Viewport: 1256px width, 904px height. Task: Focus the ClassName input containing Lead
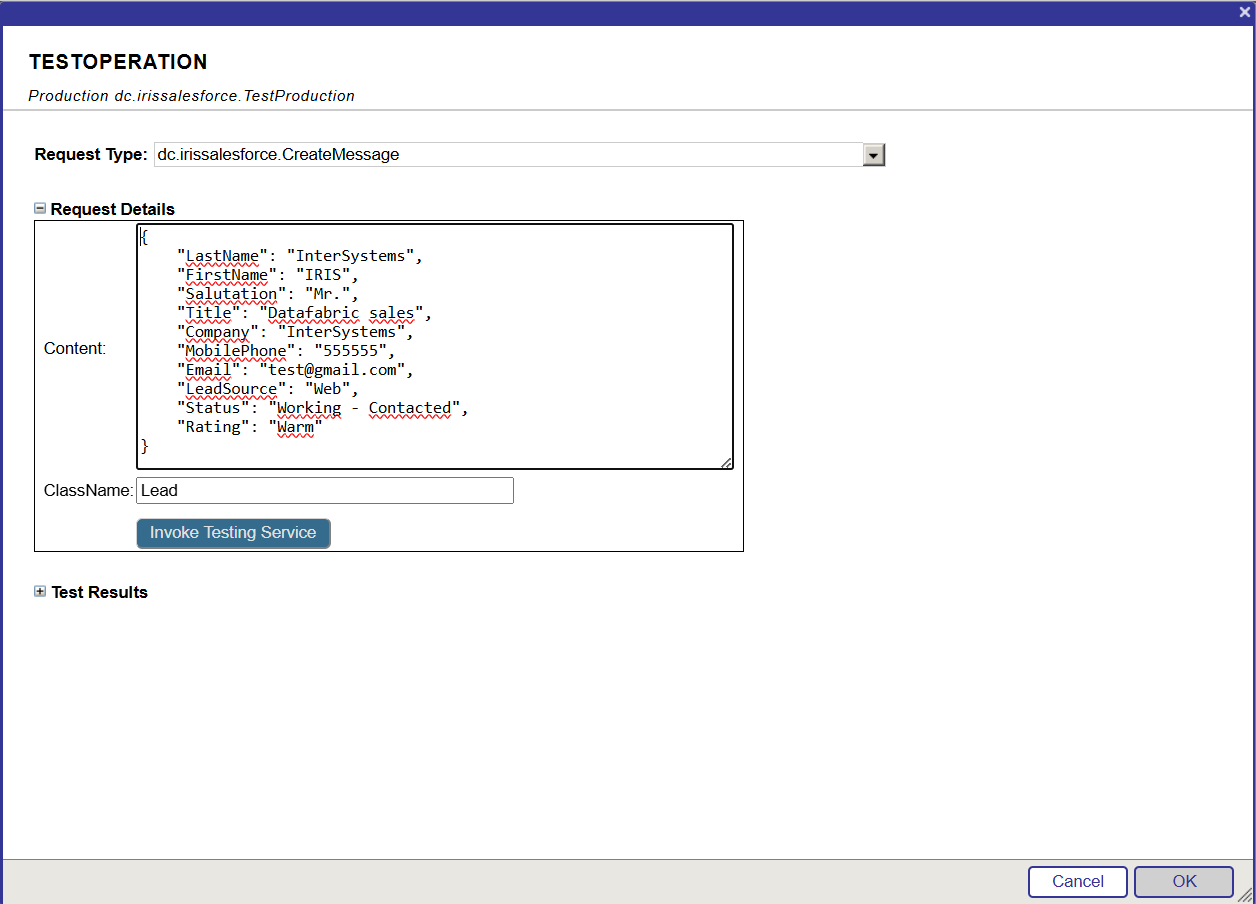pyautogui.click(x=325, y=490)
